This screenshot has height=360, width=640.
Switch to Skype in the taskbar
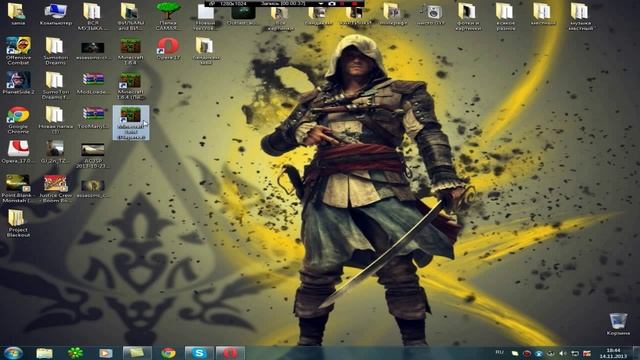click(199, 353)
